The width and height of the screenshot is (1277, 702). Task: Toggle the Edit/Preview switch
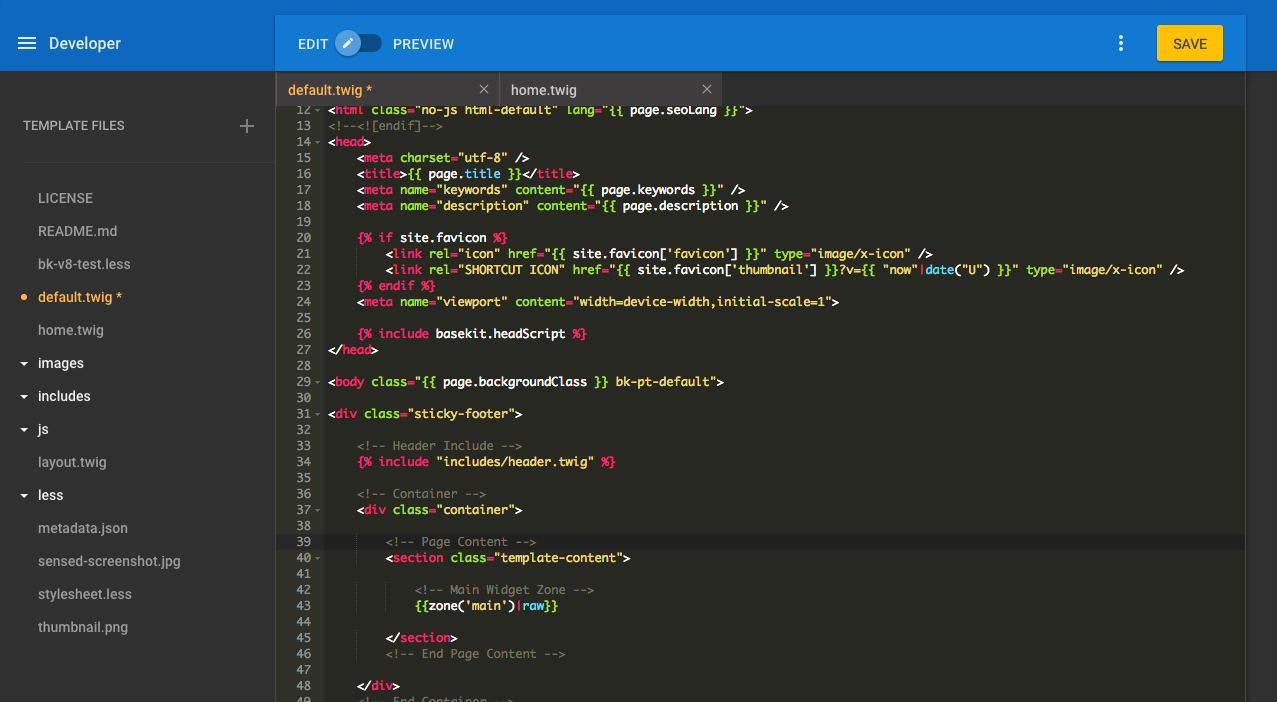359,43
